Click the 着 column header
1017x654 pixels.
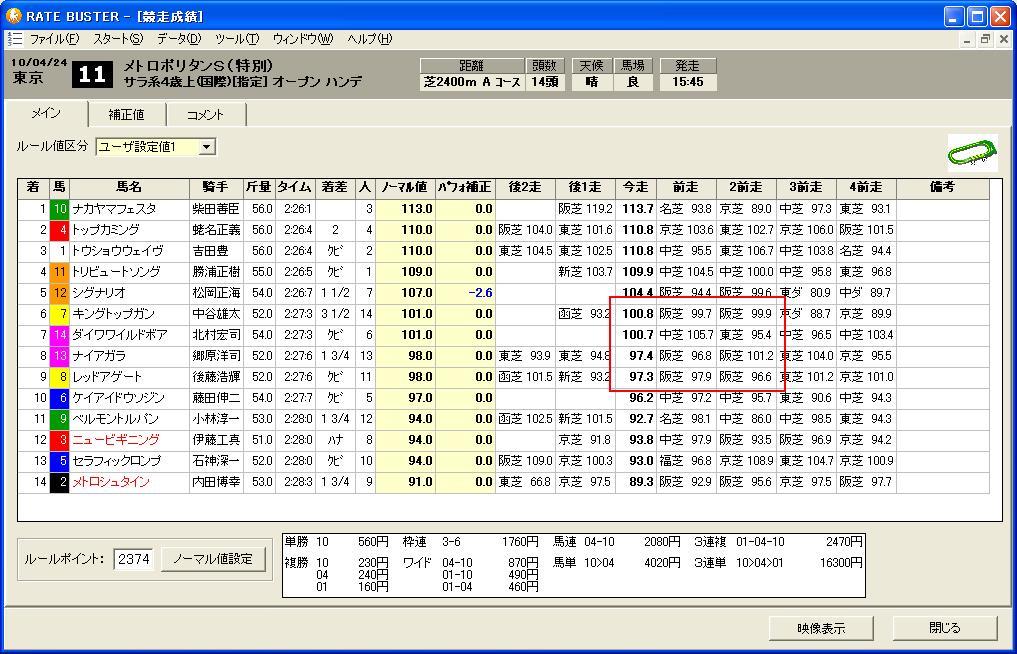pyautogui.click(x=34, y=188)
